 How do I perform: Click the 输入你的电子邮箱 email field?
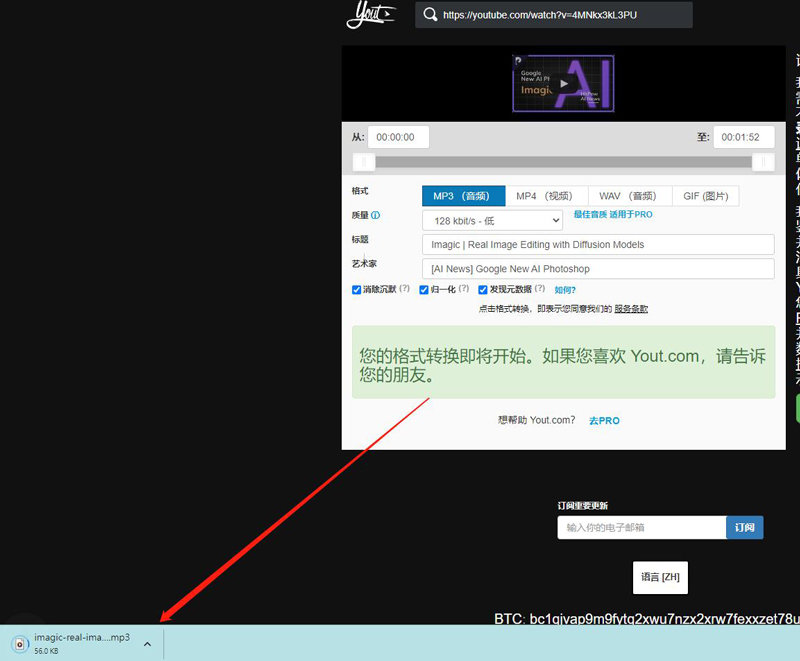(x=642, y=527)
